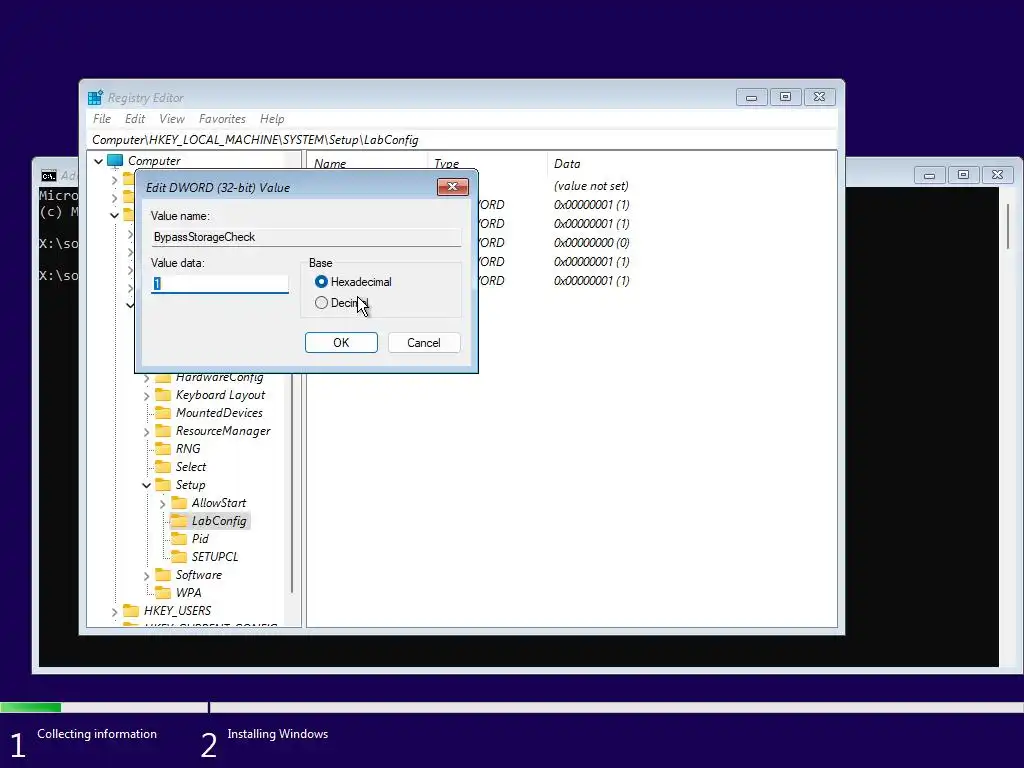Screen dimensions: 1024x768
Task: Open the Edit menu in Registry Editor
Action: [135, 119]
